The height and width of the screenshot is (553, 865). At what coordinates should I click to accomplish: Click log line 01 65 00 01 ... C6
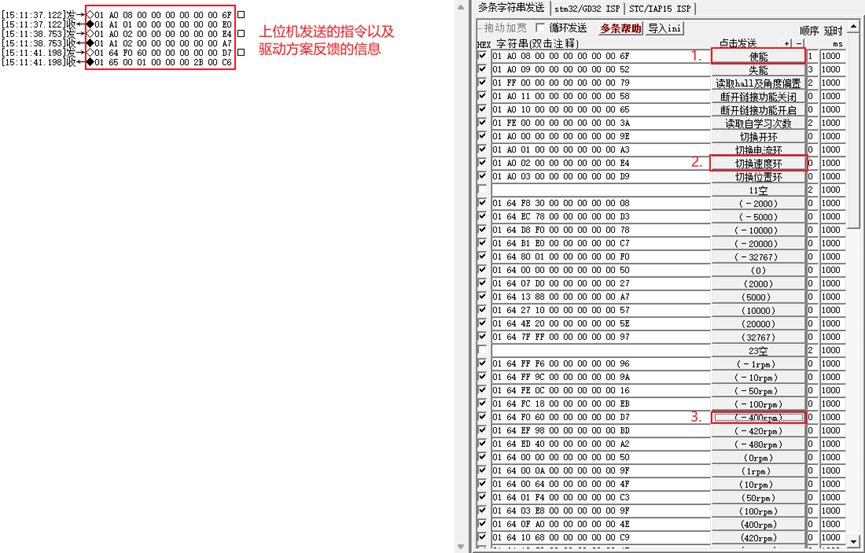pyautogui.click(x=163, y=62)
